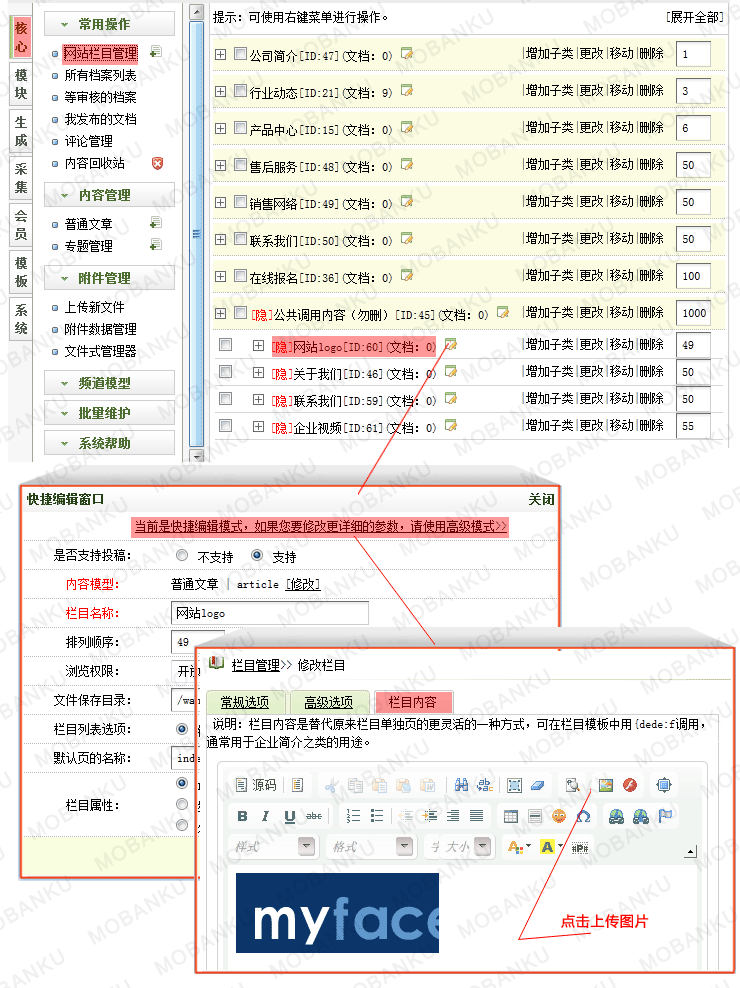Image resolution: width=740 pixels, height=988 pixels.
Task: Expand the 行业动态 tree node
Action: (220, 91)
